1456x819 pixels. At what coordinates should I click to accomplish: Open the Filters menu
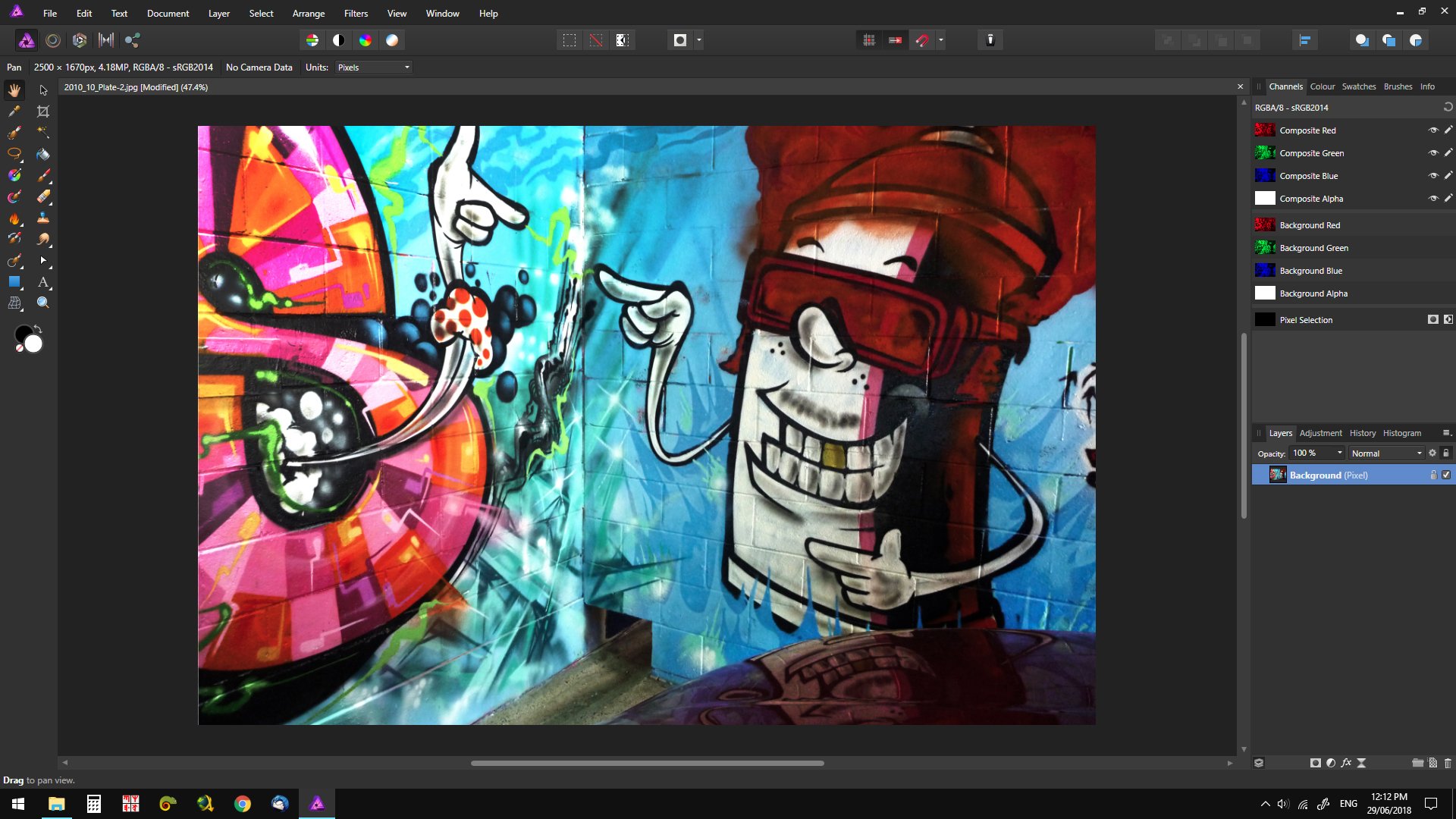[x=356, y=14]
